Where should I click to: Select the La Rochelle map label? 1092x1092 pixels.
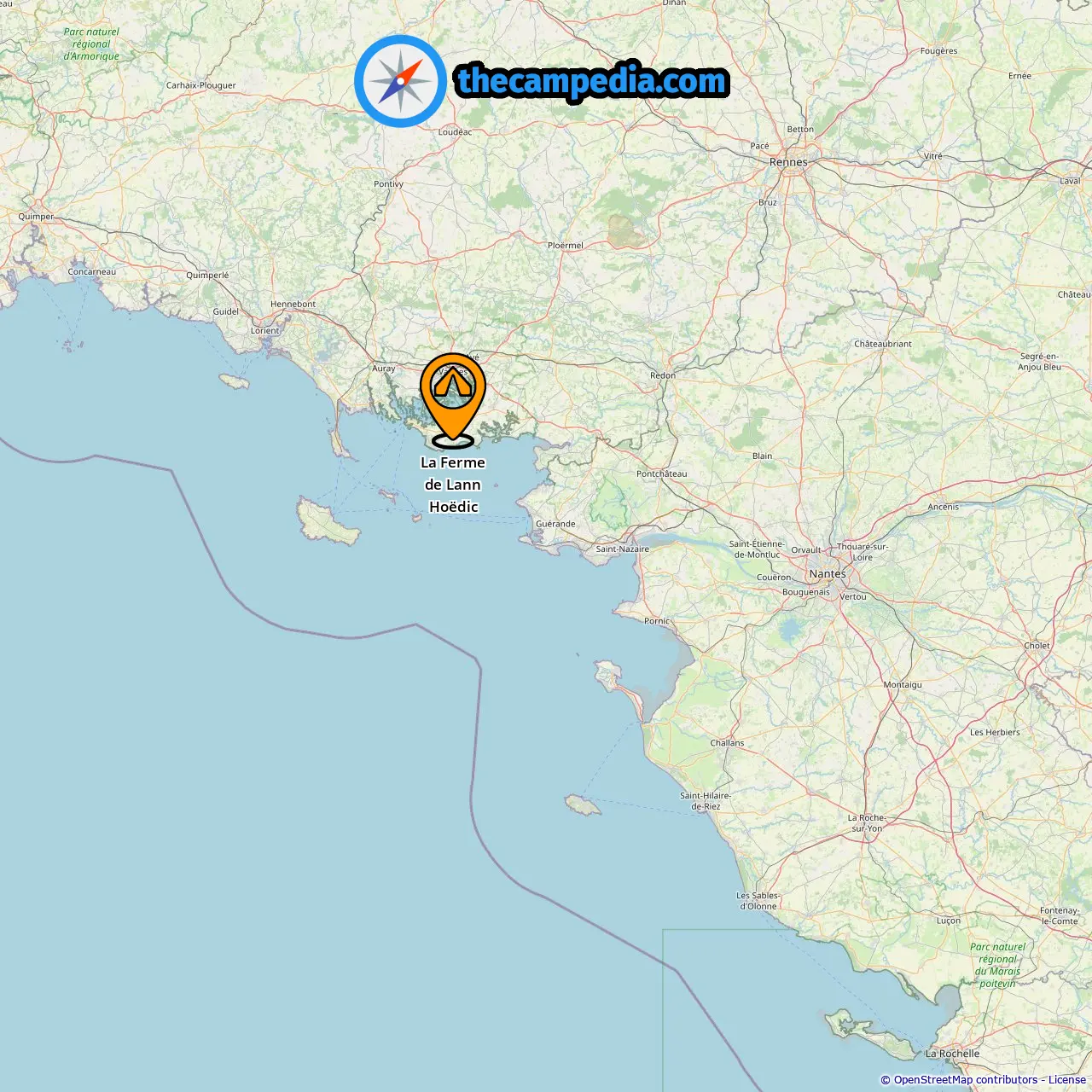tap(952, 1054)
